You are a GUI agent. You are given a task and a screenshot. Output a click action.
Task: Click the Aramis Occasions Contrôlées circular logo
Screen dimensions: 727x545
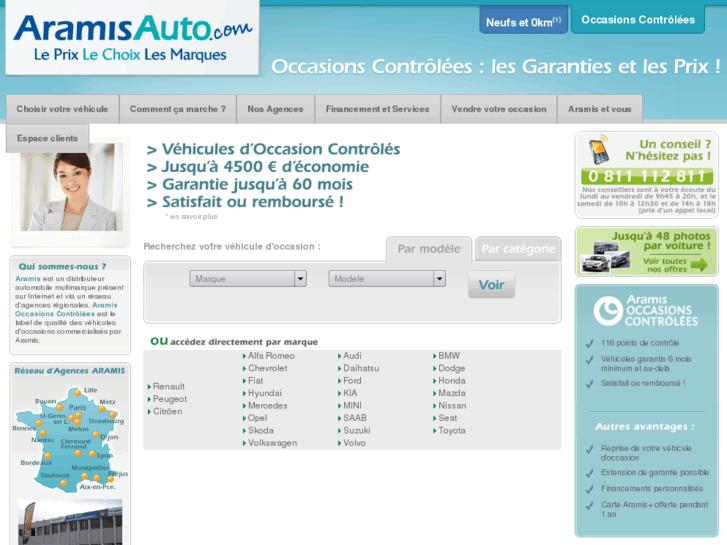(x=607, y=310)
